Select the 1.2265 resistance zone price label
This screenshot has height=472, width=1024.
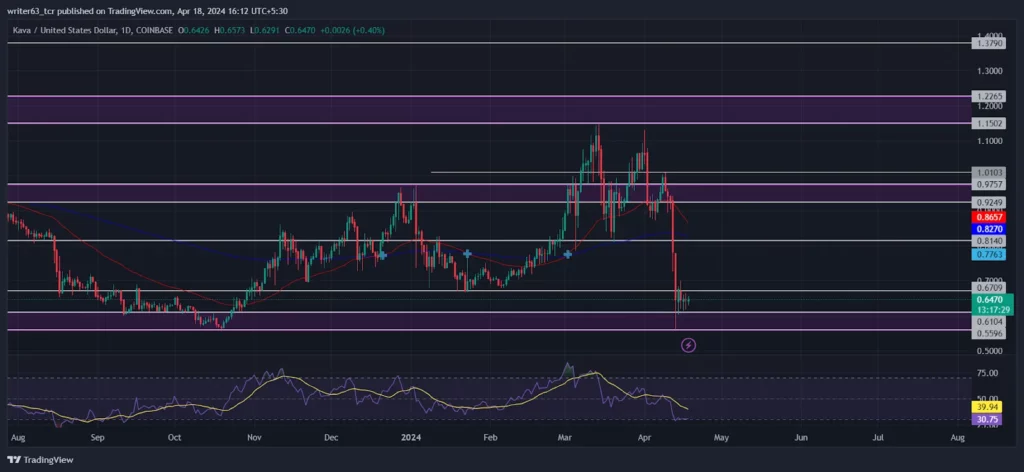pyautogui.click(x=989, y=96)
